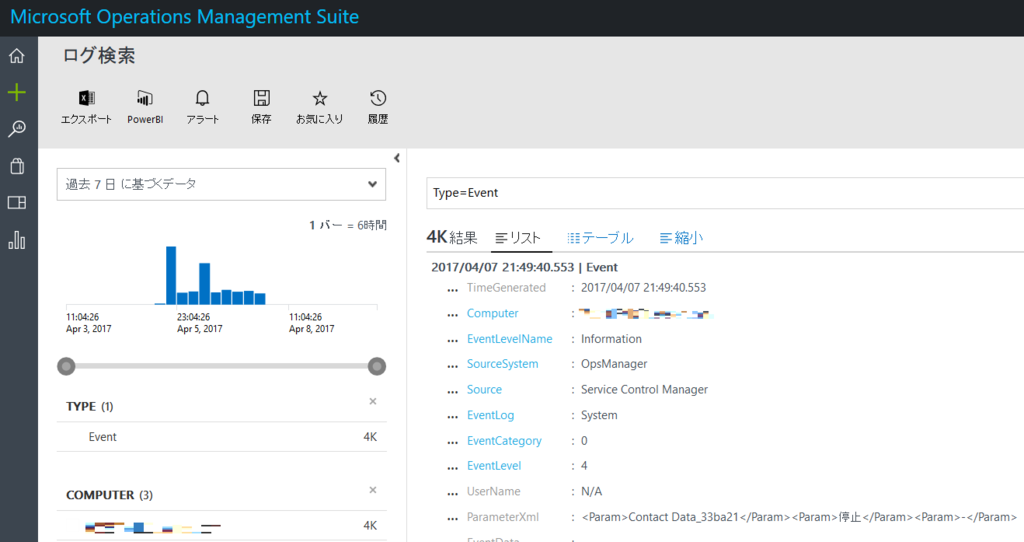Screen dimensions: 1024x542
Task: Click the Type=Event search query field
Action: [x=720, y=193]
